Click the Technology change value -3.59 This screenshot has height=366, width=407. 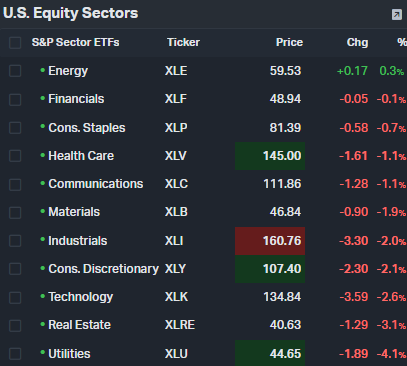click(x=354, y=297)
